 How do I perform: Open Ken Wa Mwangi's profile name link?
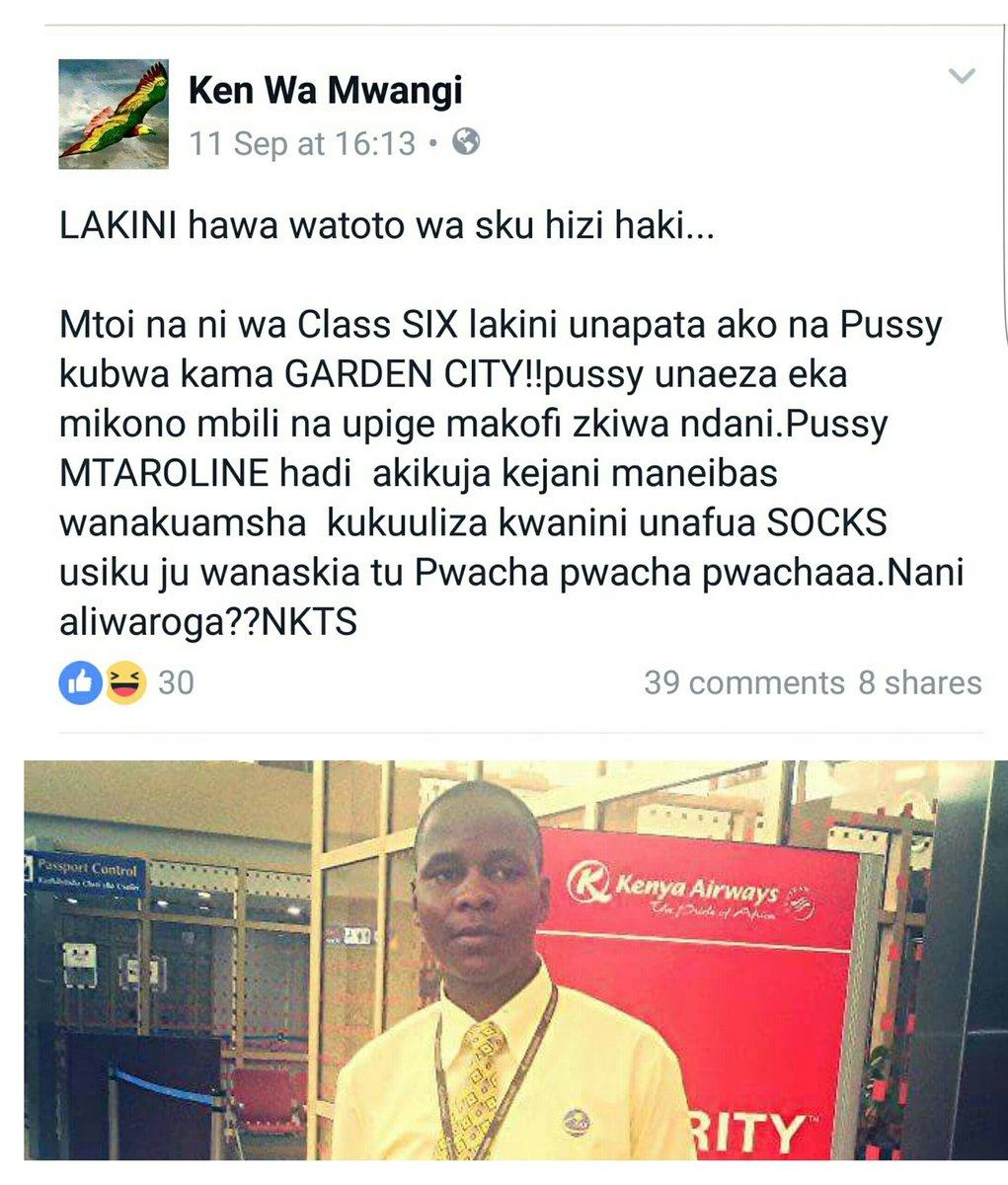pyautogui.click(x=325, y=91)
